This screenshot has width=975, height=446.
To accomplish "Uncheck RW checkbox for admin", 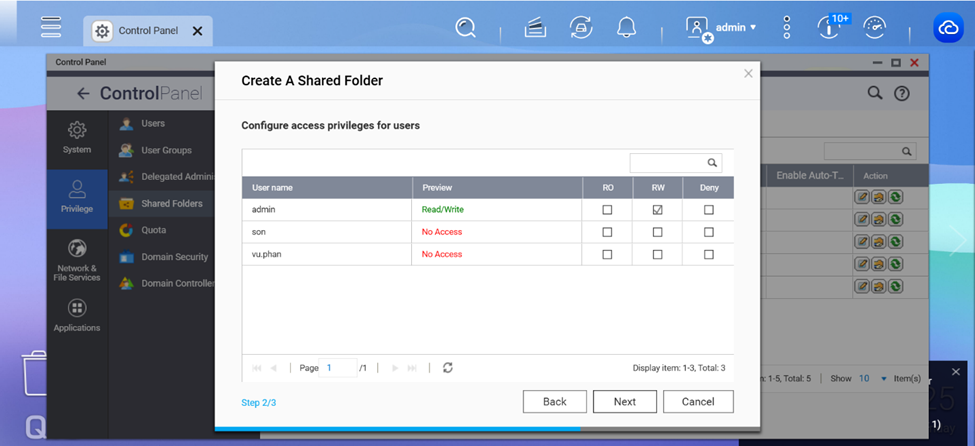I will 657,210.
